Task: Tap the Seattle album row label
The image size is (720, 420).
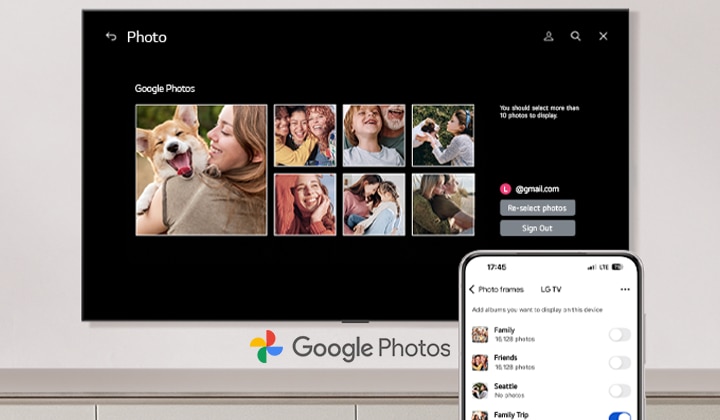Action: pyautogui.click(x=506, y=387)
